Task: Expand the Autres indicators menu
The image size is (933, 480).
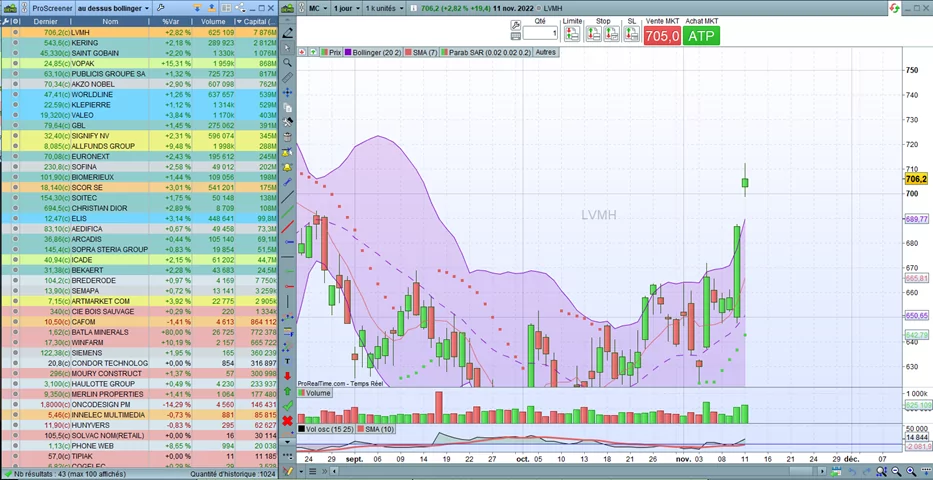Action: pos(546,52)
